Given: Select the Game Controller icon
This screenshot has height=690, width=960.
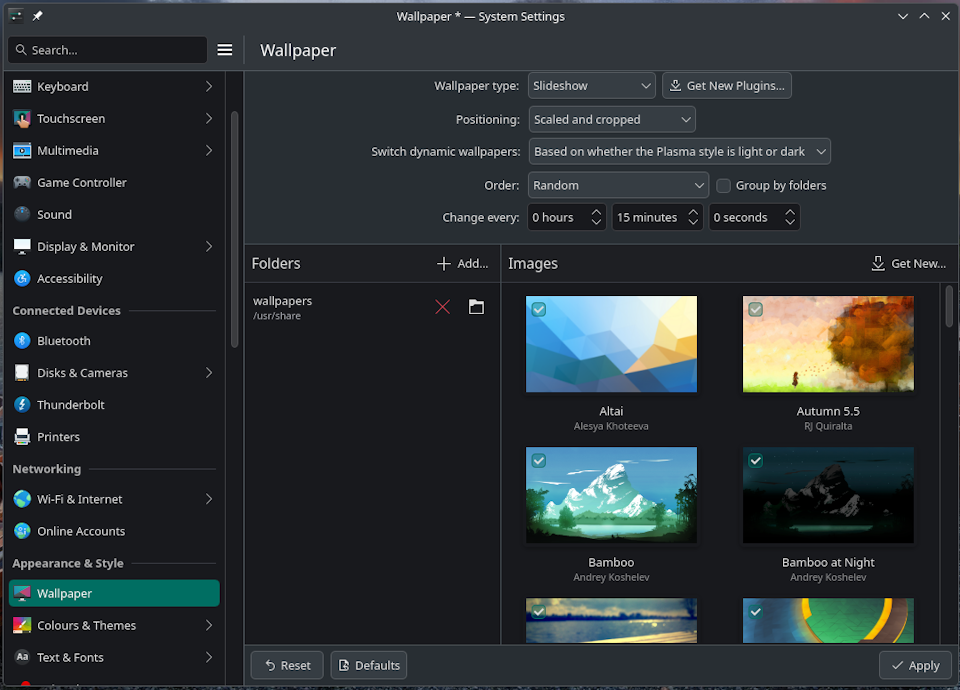Looking at the screenshot, I should 22,183.
